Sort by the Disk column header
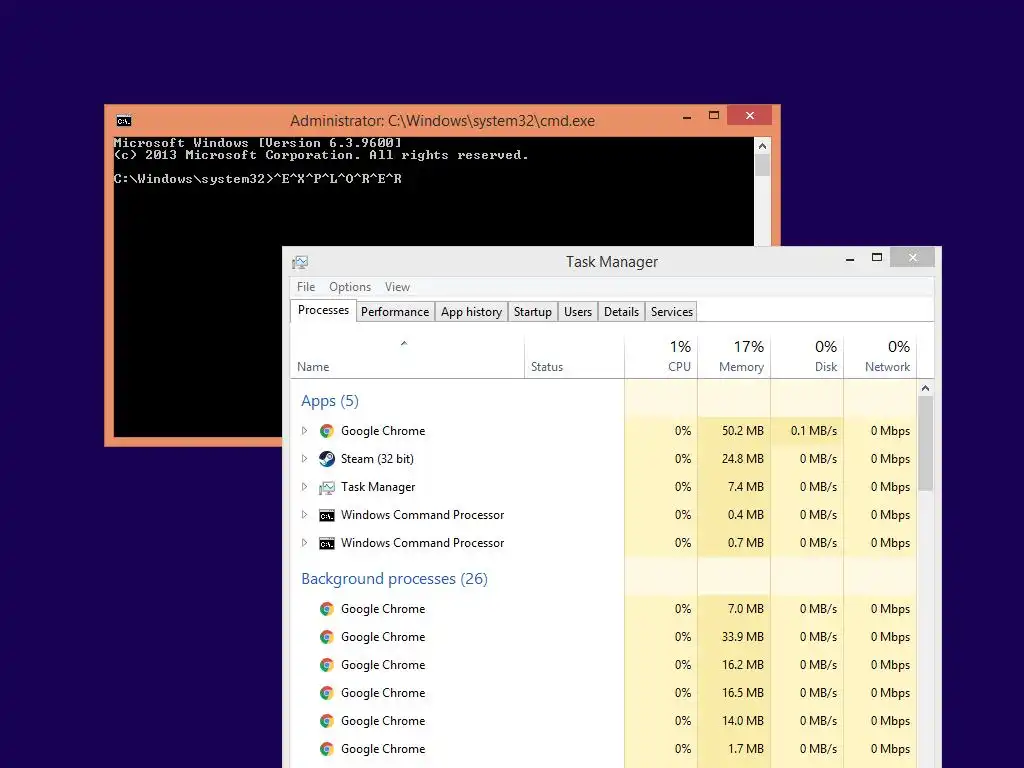 click(x=807, y=357)
